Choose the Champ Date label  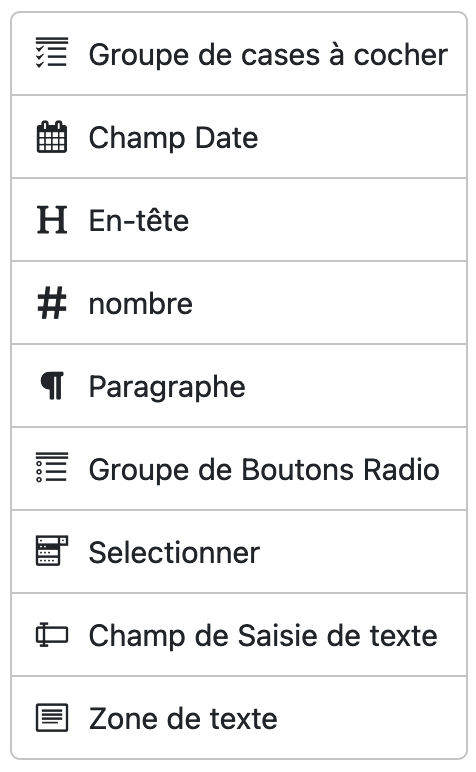173,137
